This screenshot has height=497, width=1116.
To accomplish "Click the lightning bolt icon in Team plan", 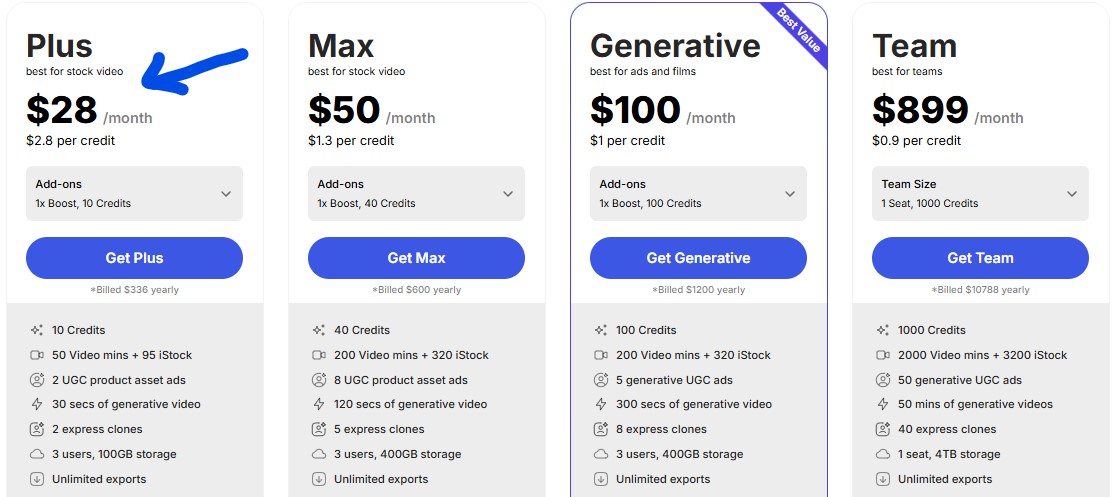I will [884, 404].
